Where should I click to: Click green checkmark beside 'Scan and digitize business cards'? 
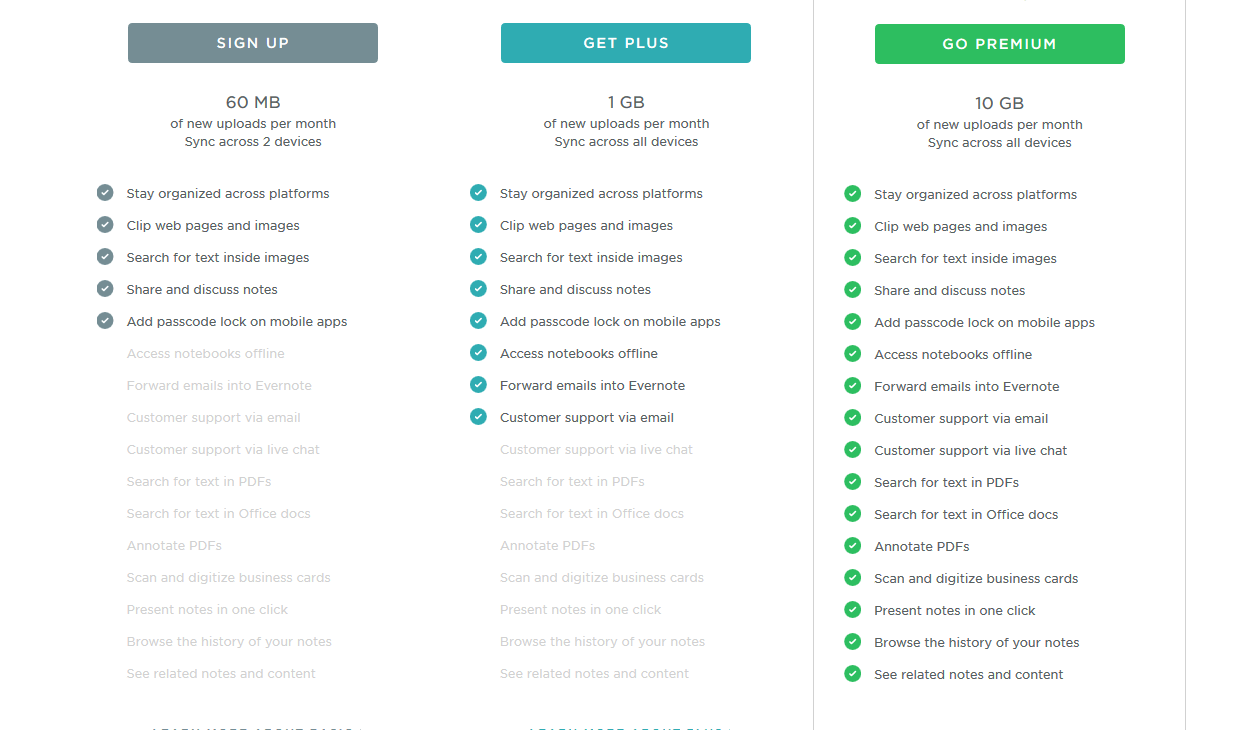coord(852,578)
